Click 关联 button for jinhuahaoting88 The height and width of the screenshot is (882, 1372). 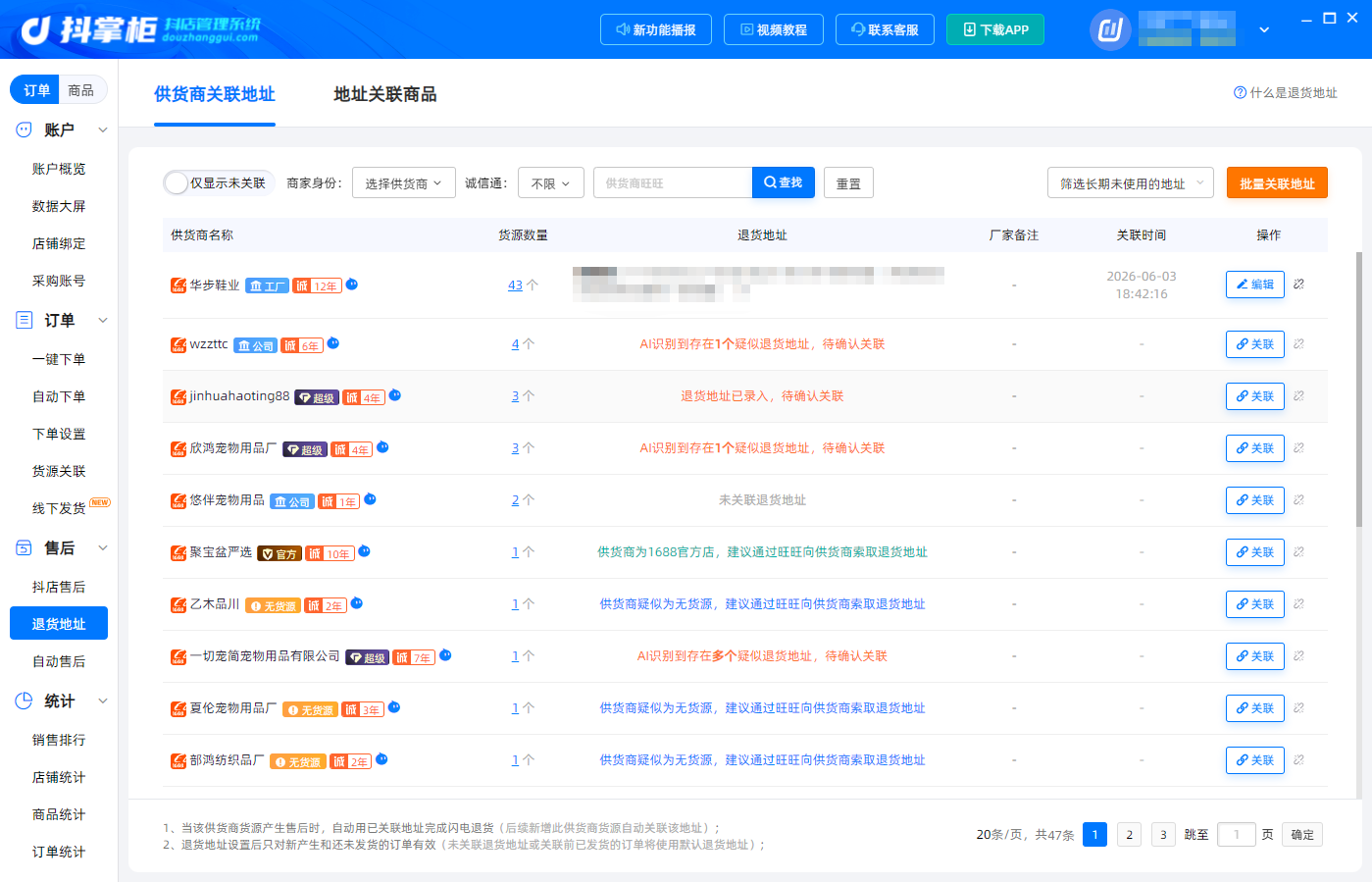(x=1255, y=396)
